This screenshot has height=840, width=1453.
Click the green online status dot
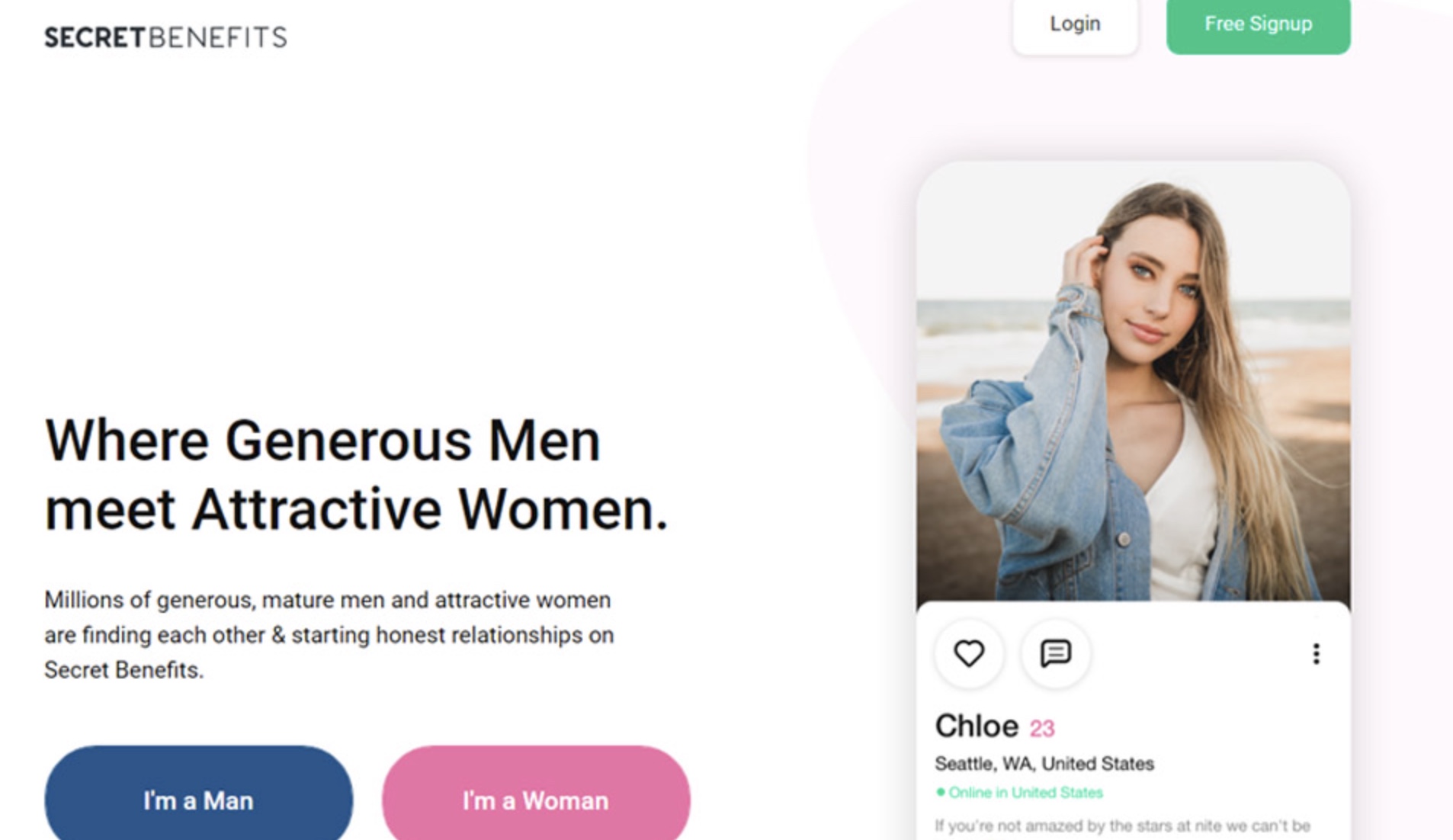pyautogui.click(x=940, y=792)
